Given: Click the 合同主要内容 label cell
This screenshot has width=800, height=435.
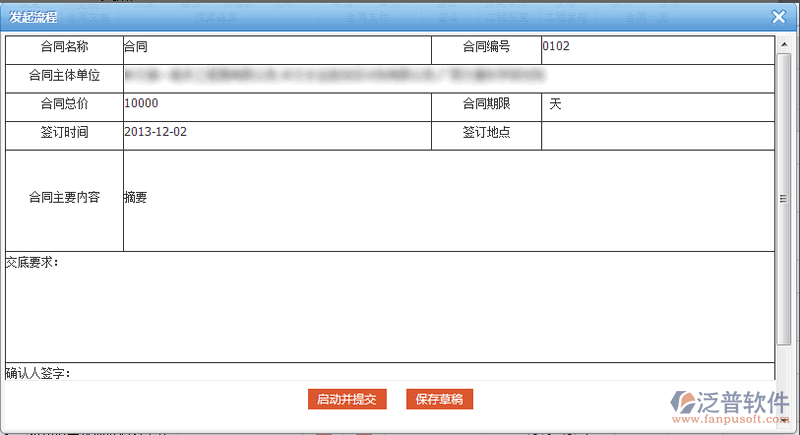Looking at the screenshot, I should tap(64, 199).
